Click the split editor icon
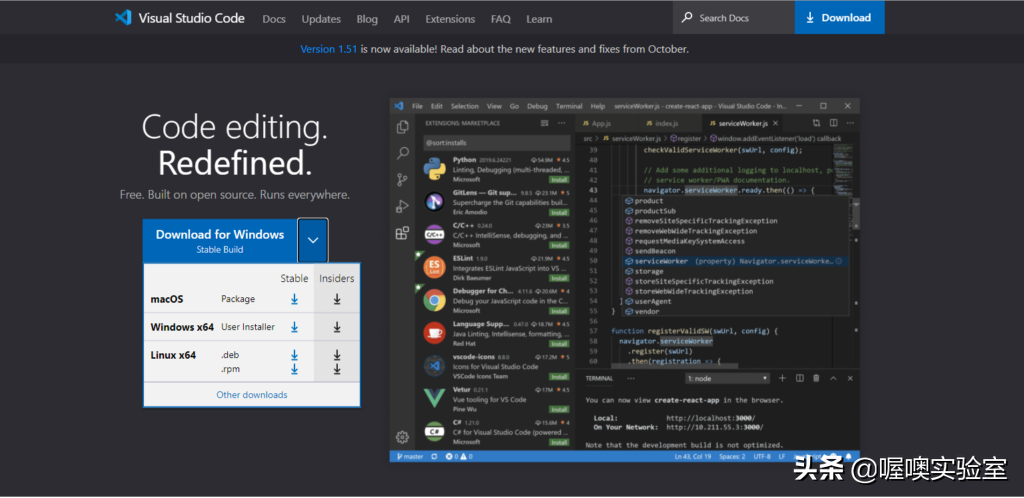This screenshot has width=1024, height=498. click(833, 123)
